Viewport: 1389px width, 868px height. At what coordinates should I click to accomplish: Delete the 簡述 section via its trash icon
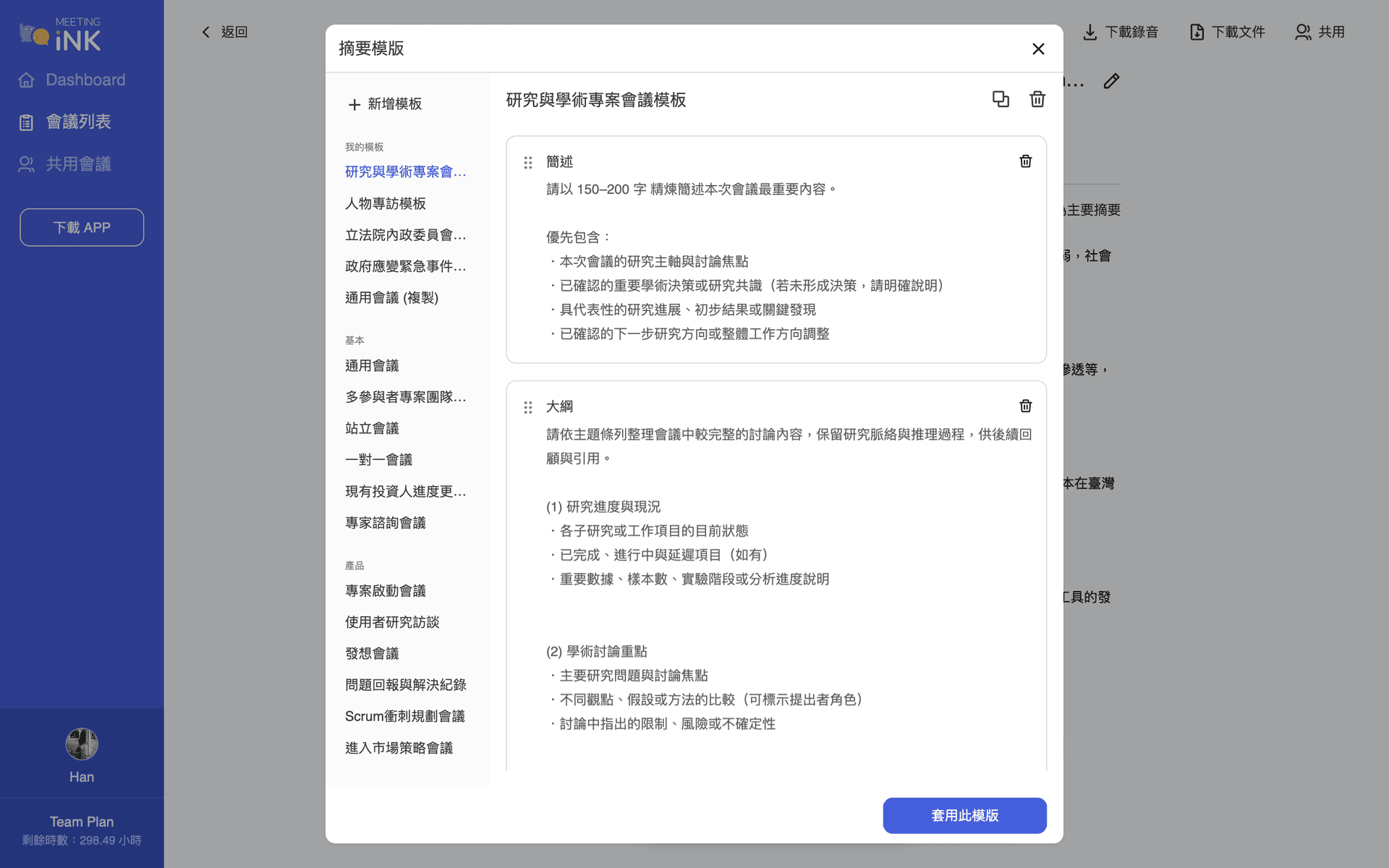coord(1025,161)
